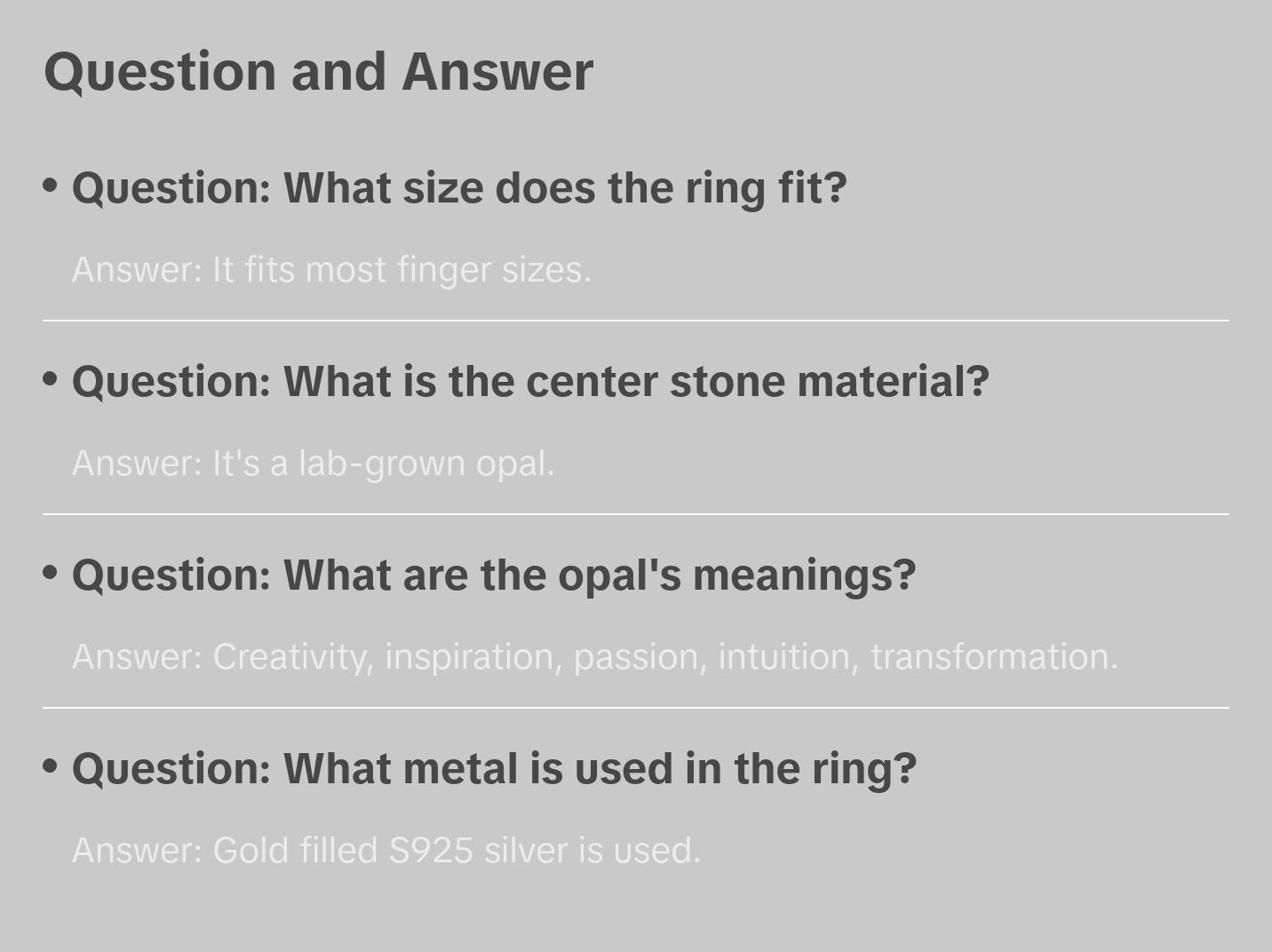Click the bullet beside the center stone question

pyautogui.click(x=51, y=378)
